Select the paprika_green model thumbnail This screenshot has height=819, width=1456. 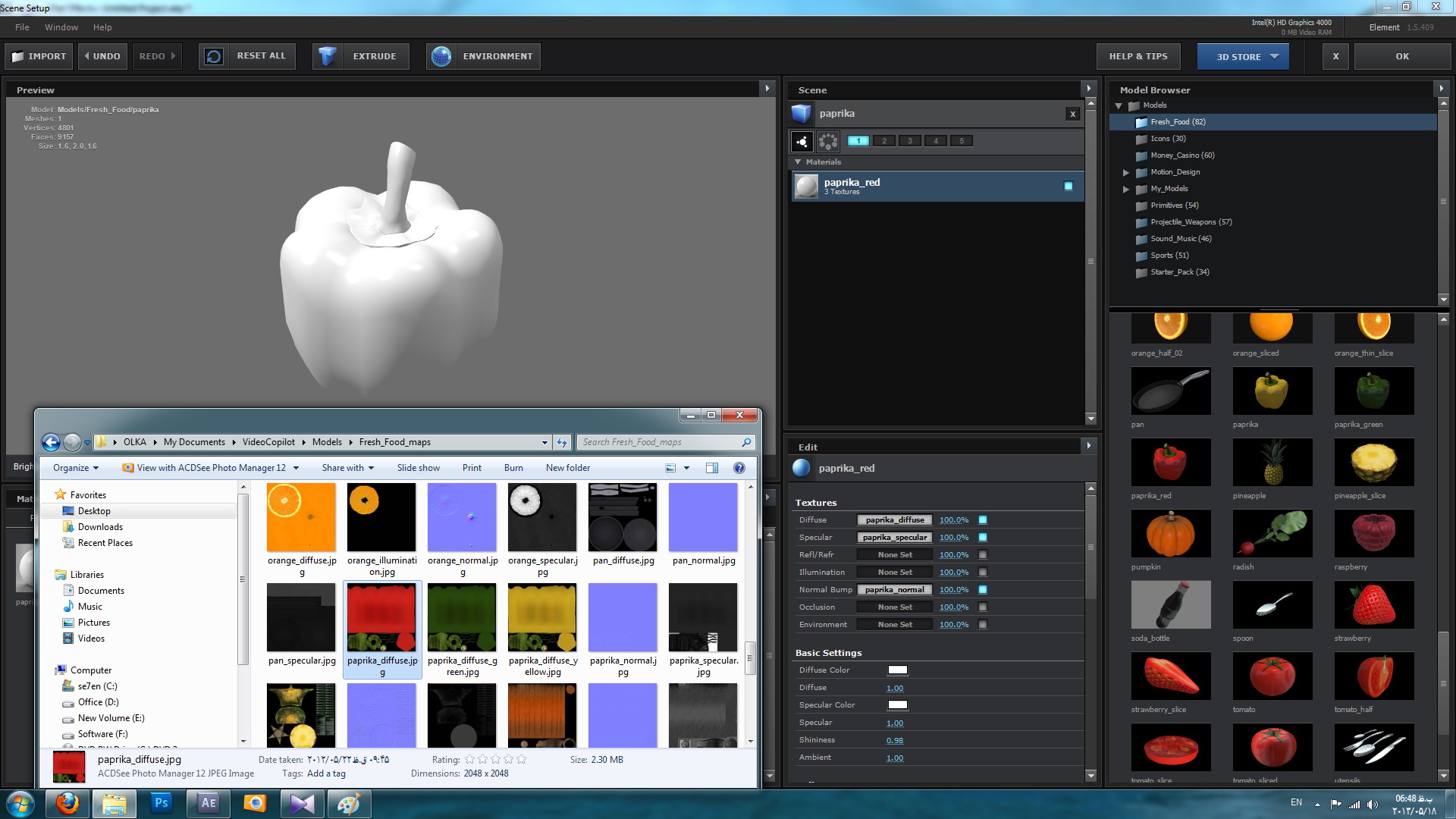[1374, 391]
